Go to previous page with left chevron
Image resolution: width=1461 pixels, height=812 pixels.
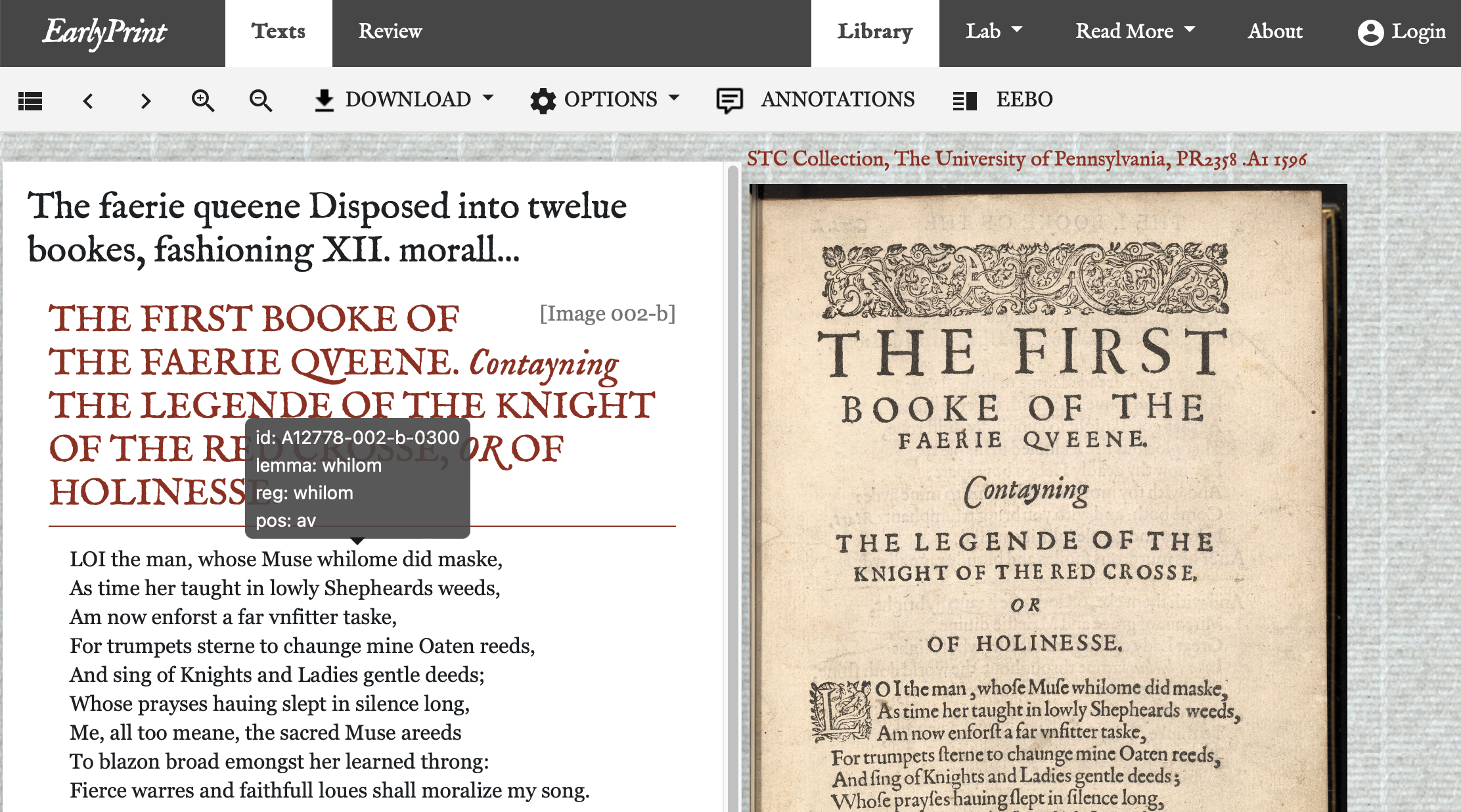88,101
